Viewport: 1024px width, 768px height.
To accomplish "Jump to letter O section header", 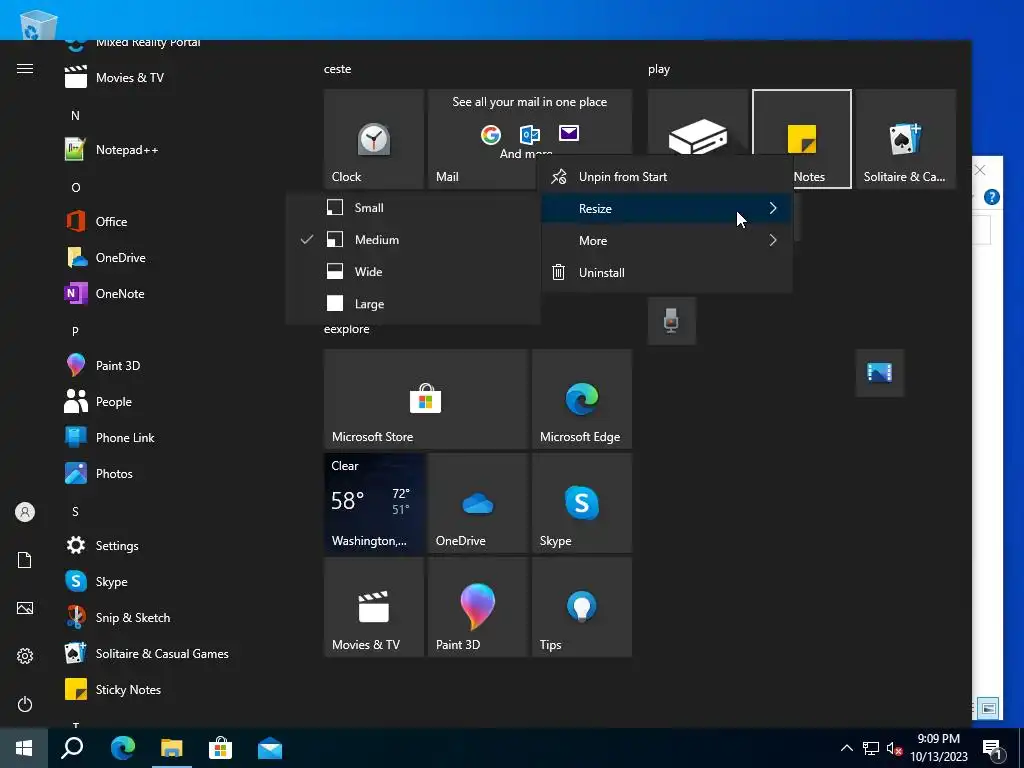I will coord(75,187).
